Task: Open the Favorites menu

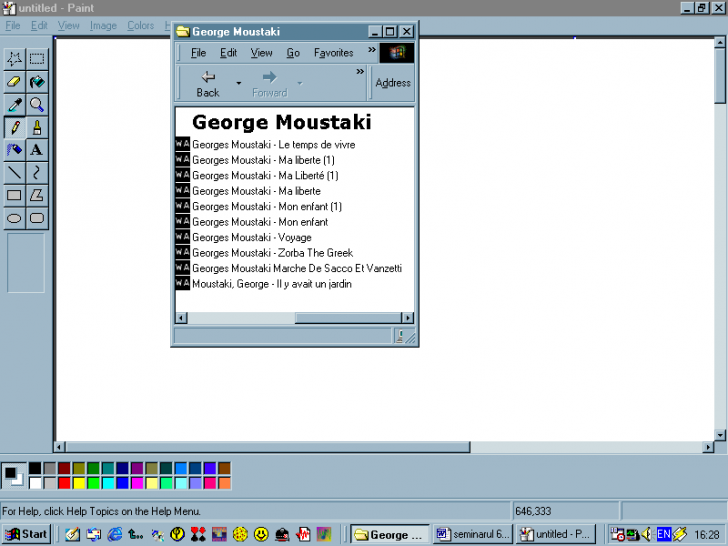Action: tap(333, 53)
